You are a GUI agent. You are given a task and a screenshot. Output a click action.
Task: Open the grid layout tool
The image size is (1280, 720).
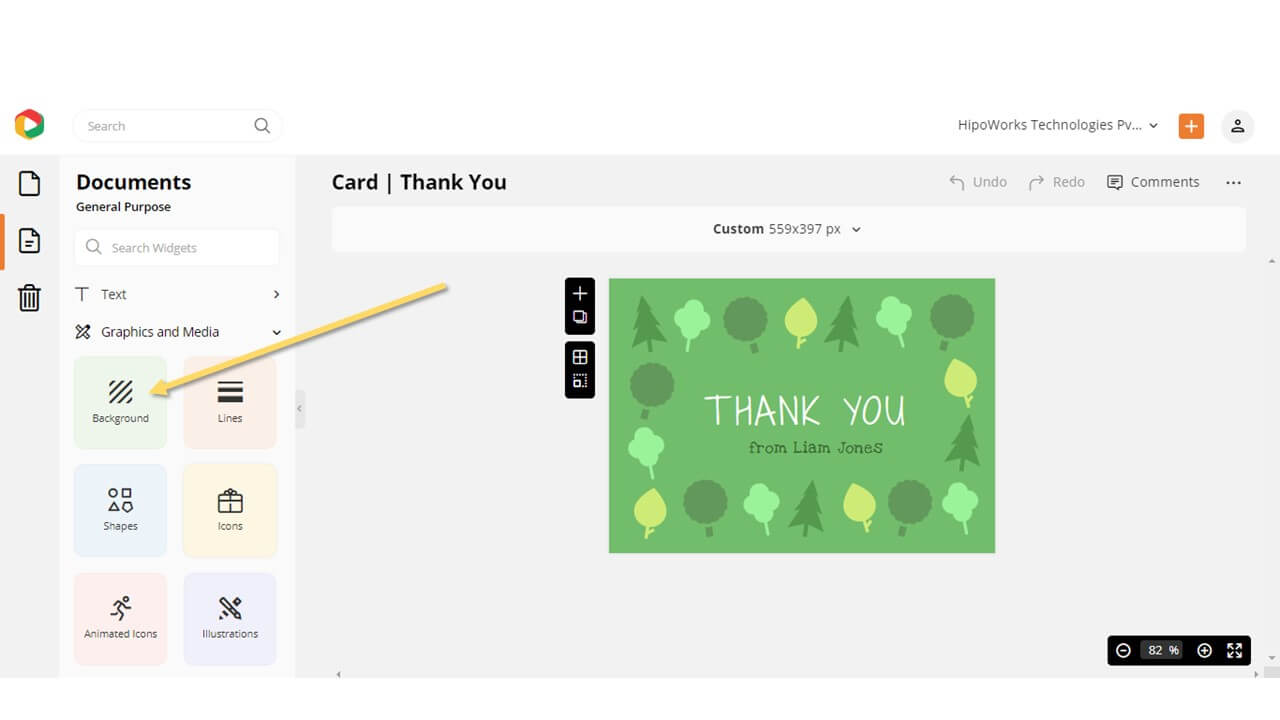coord(580,358)
